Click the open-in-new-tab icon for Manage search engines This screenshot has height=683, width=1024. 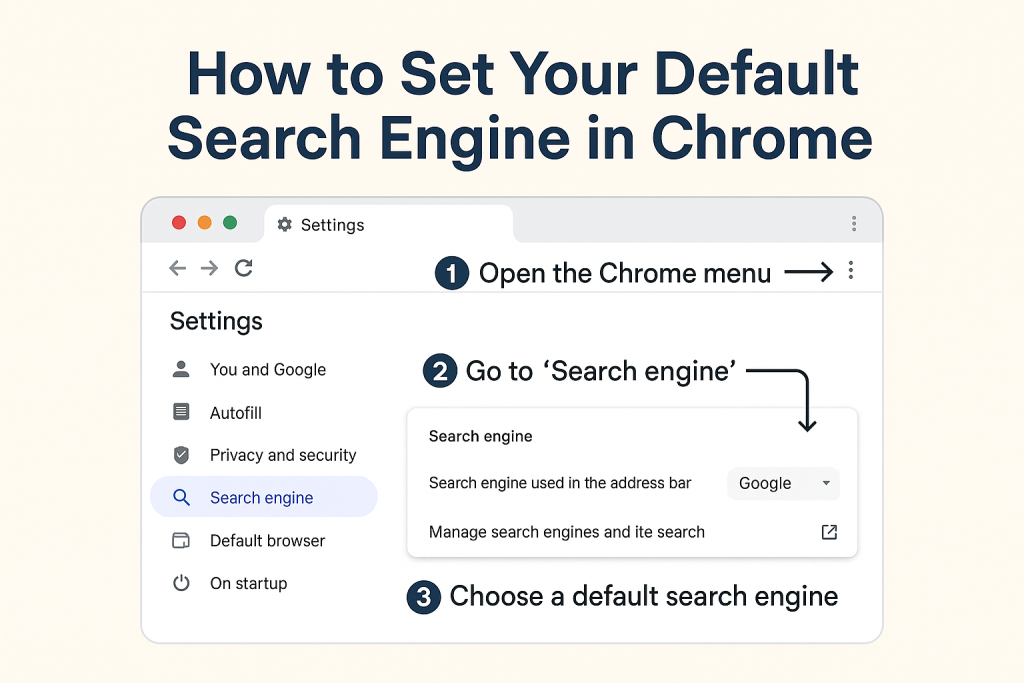tap(829, 532)
